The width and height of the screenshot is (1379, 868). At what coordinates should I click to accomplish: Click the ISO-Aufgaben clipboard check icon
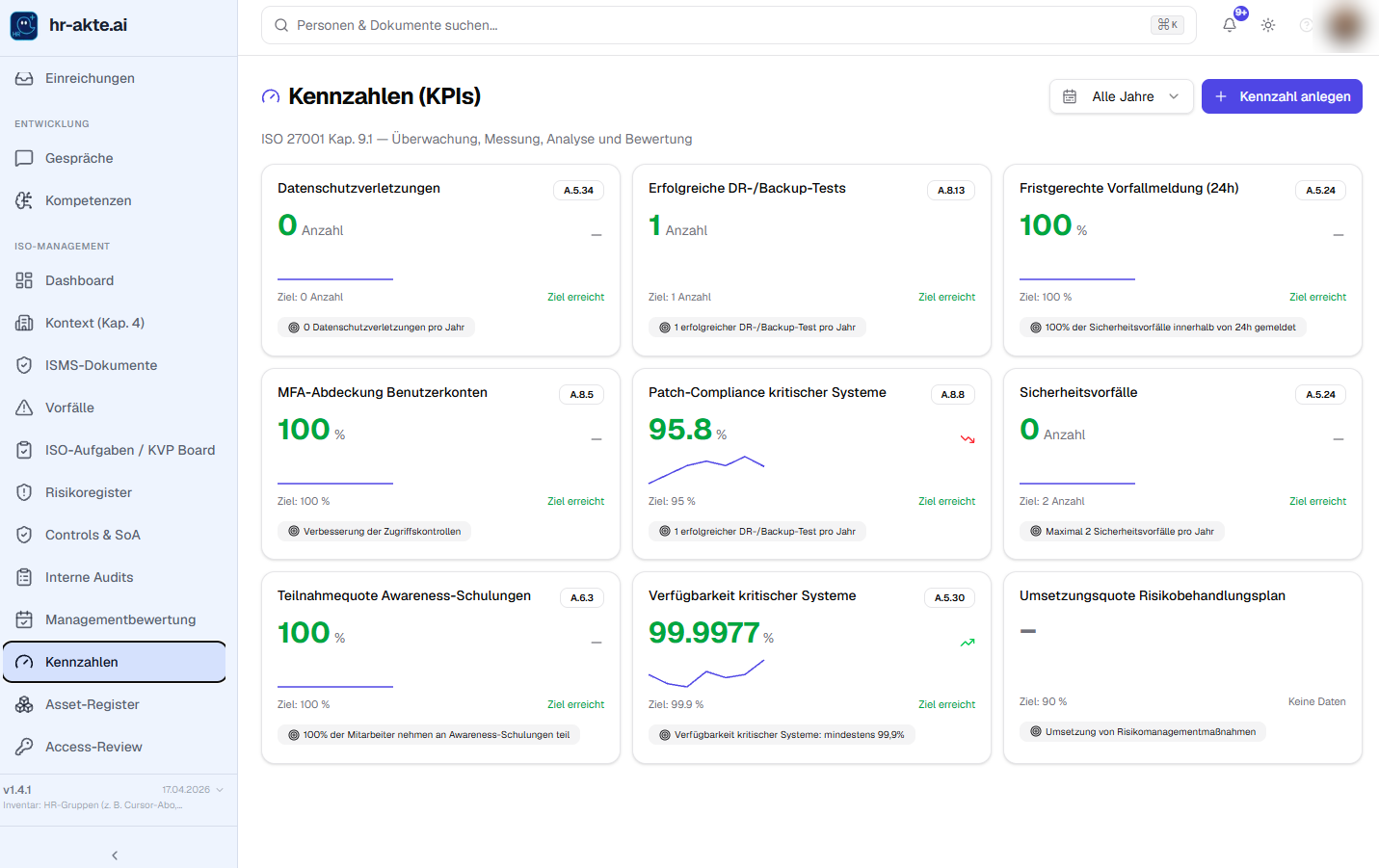(24, 450)
